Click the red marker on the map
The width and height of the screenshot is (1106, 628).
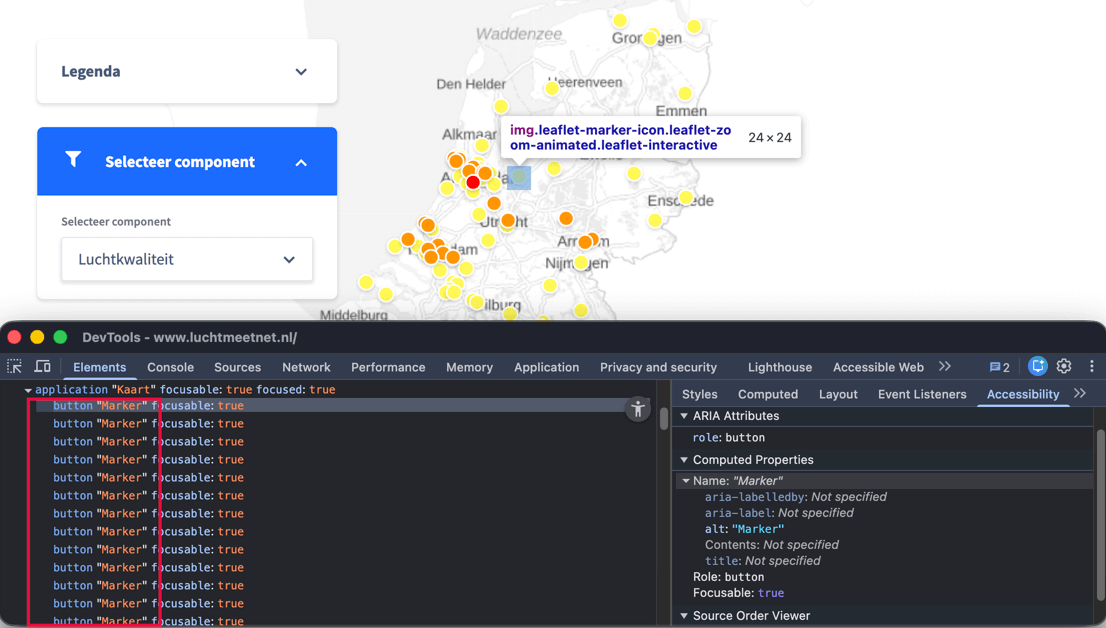point(473,183)
